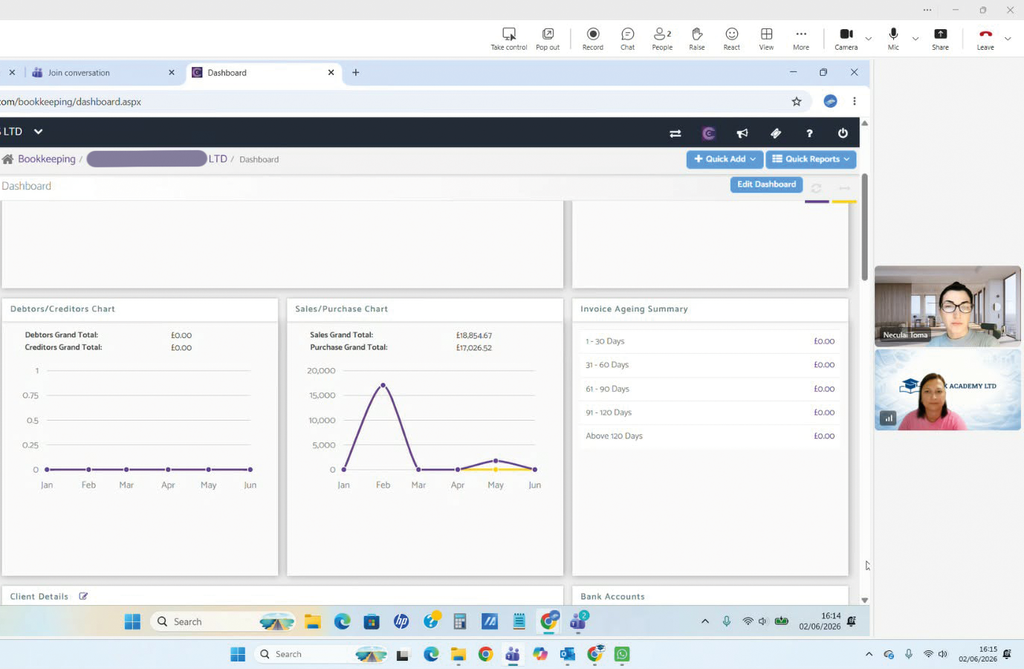Go to the Bookkeeping breadcrumb link

(46, 159)
